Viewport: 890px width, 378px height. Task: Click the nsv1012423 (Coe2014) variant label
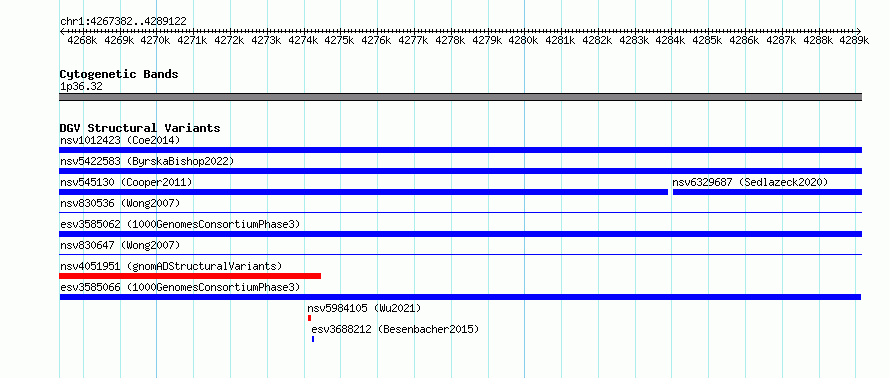click(120, 140)
